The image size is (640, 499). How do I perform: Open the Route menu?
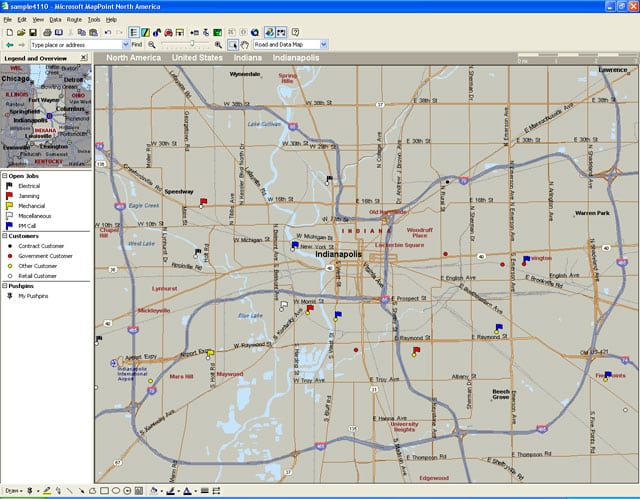(74, 20)
